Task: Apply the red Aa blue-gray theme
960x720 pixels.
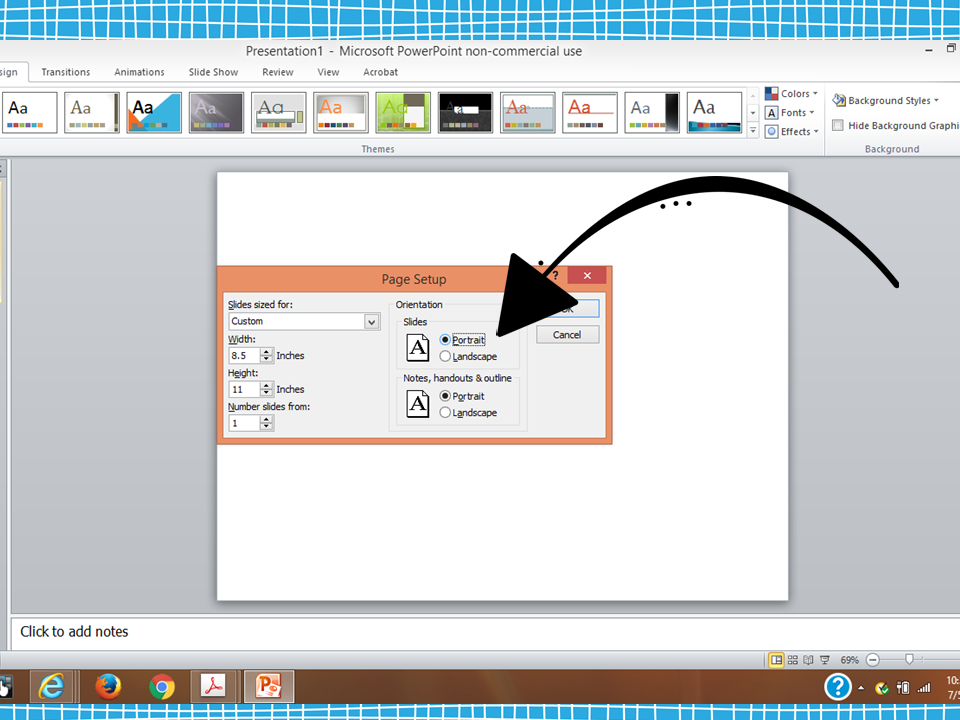Action: coord(528,113)
